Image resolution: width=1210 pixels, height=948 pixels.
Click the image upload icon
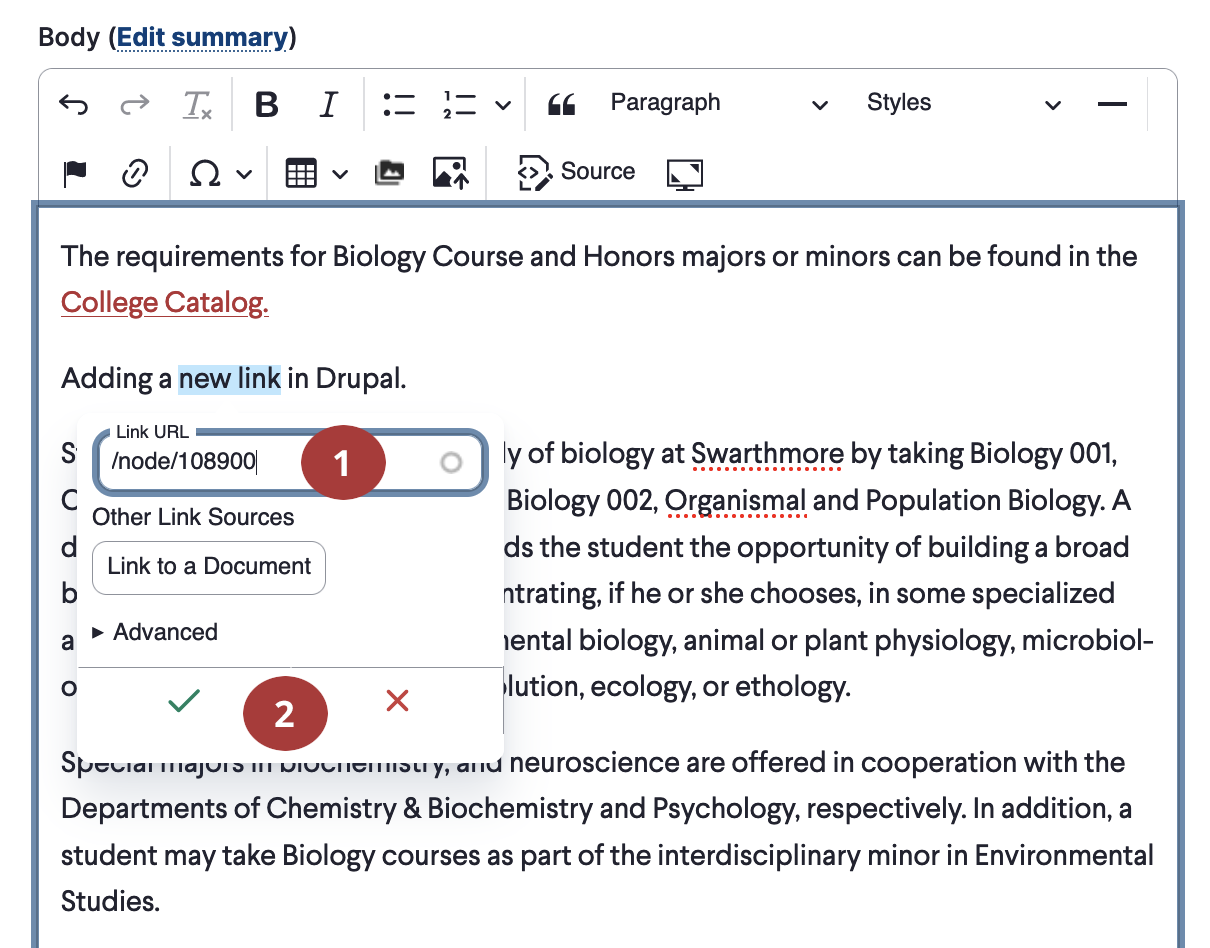[x=450, y=173]
